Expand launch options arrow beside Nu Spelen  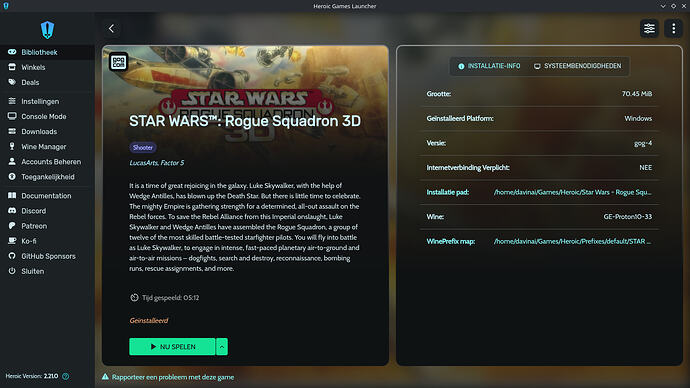222,347
